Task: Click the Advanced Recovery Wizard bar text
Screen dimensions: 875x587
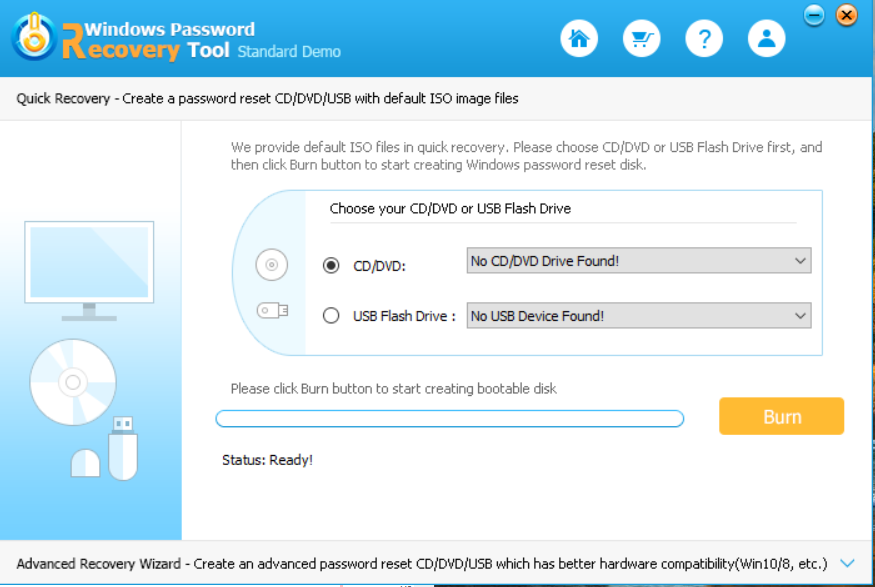Action: 422,564
